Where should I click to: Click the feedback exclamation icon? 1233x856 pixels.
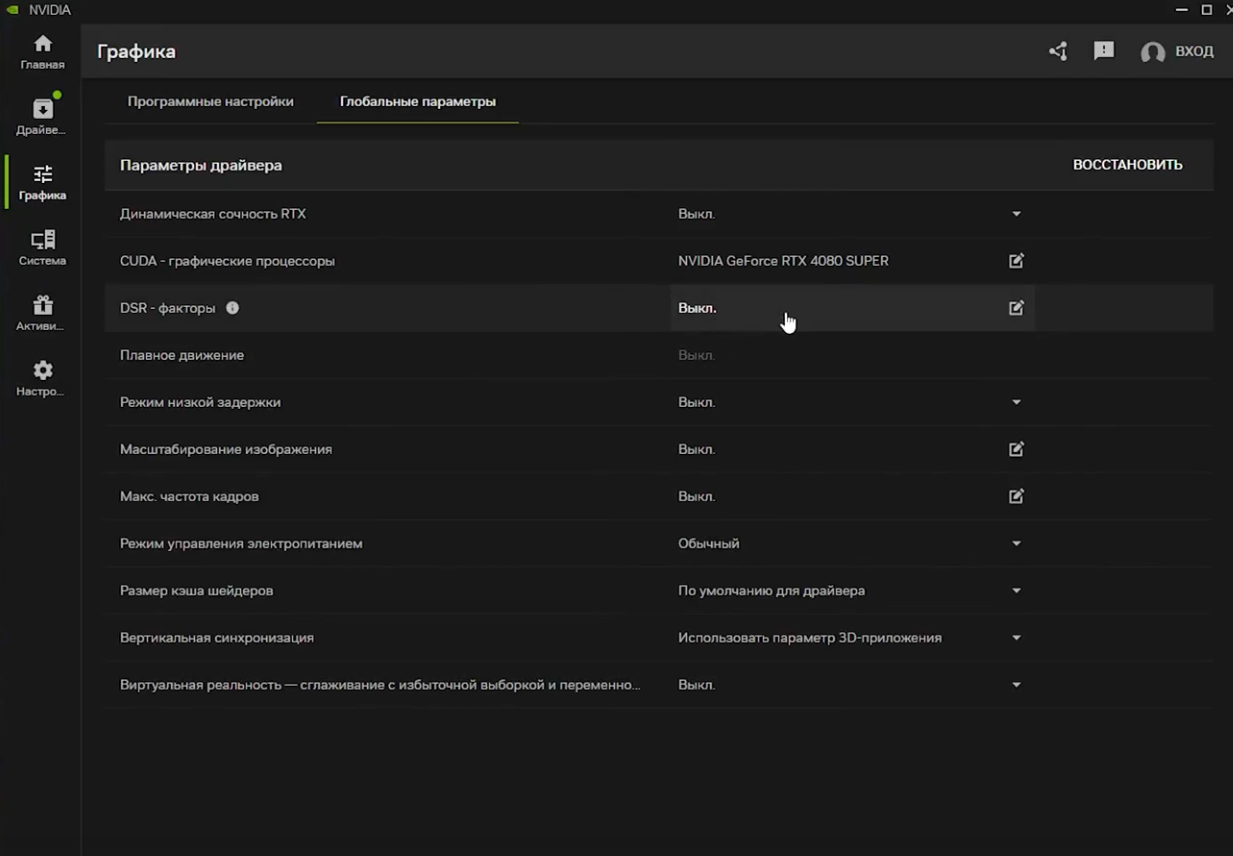[x=1104, y=51]
